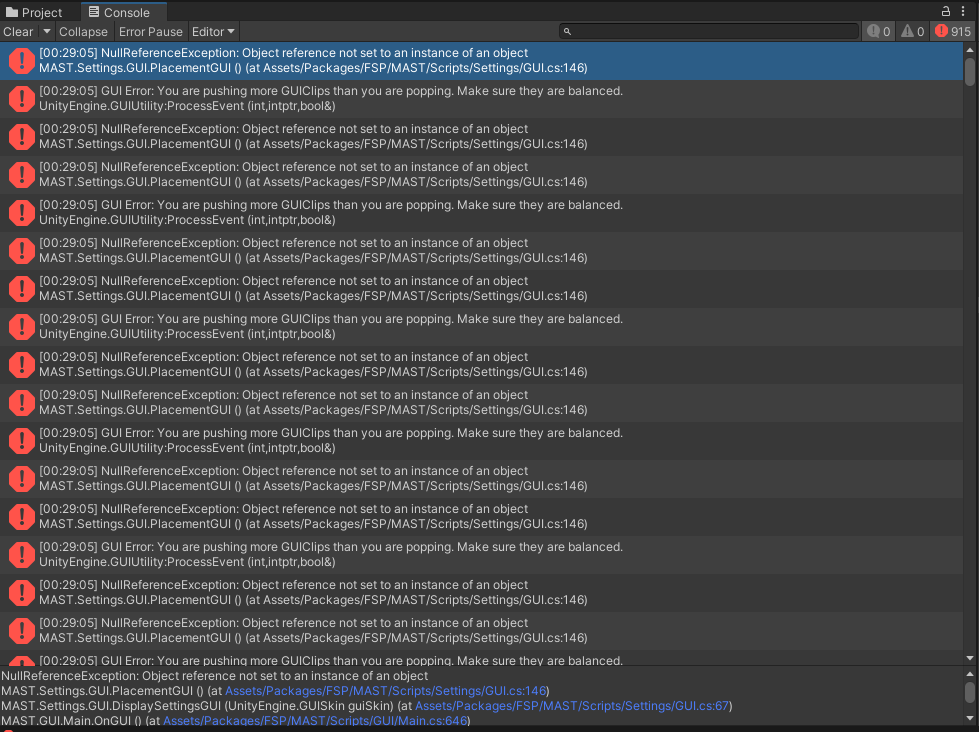Click the console search field

coord(709,31)
